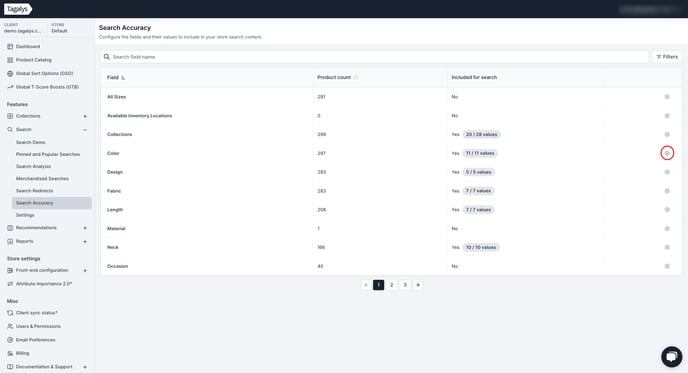688x373 pixels.
Task: Open the Billing icon
Action: pos(10,354)
